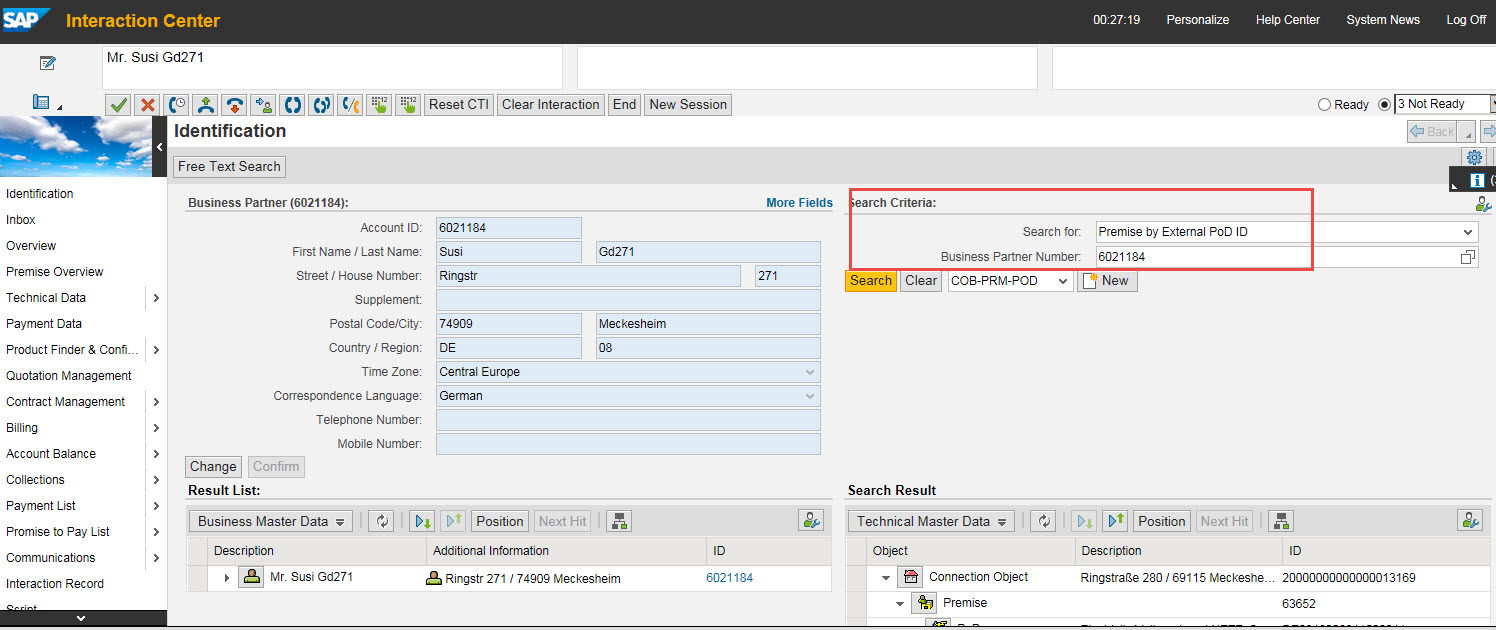The width and height of the screenshot is (1496, 630).
Task: Personalize the Result List table
Action: click(811, 521)
